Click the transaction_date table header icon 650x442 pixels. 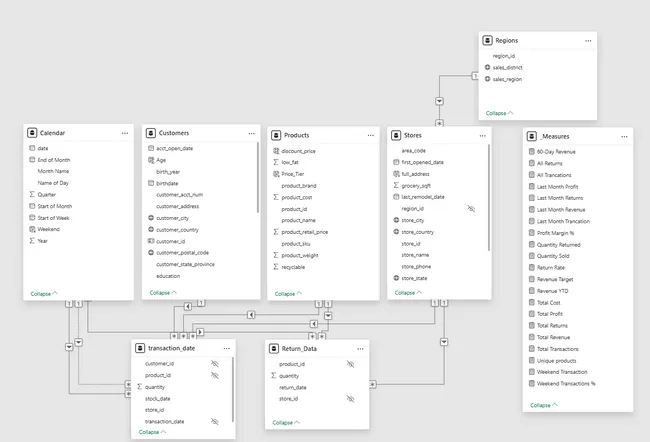140,348
